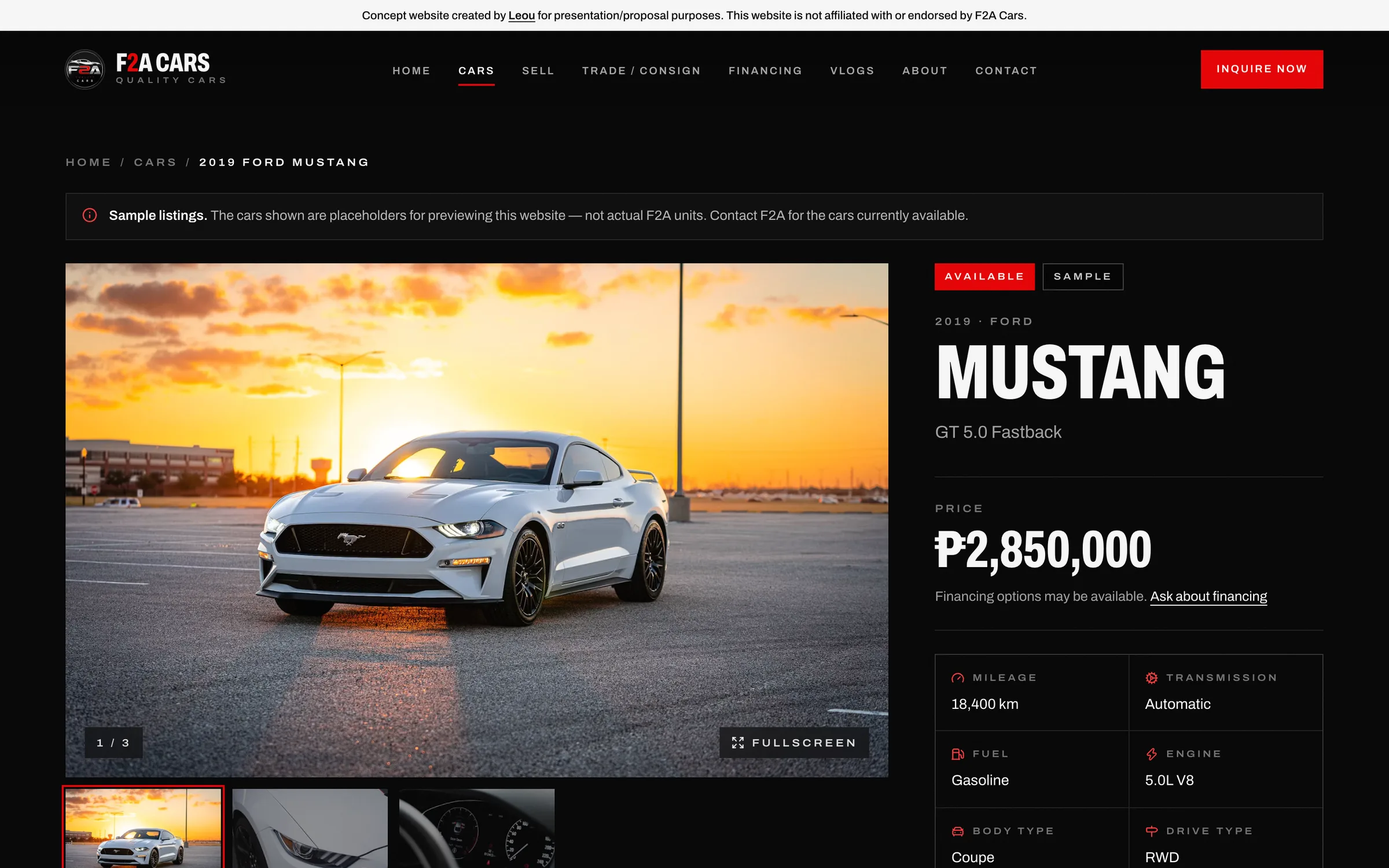This screenshot has height=868, width=1389.
Task: Open the Financing navigation item
Action: click(x=765, y=71)
